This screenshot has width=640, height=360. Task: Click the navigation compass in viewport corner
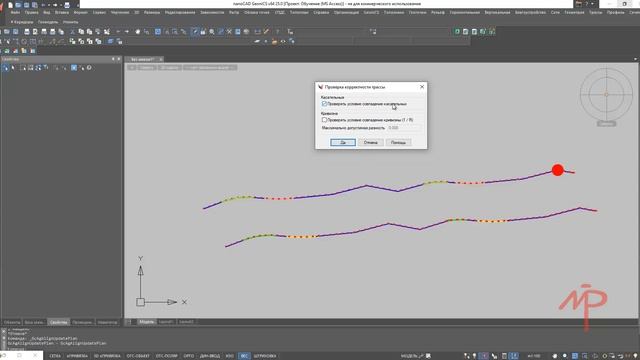coord(606,94)
